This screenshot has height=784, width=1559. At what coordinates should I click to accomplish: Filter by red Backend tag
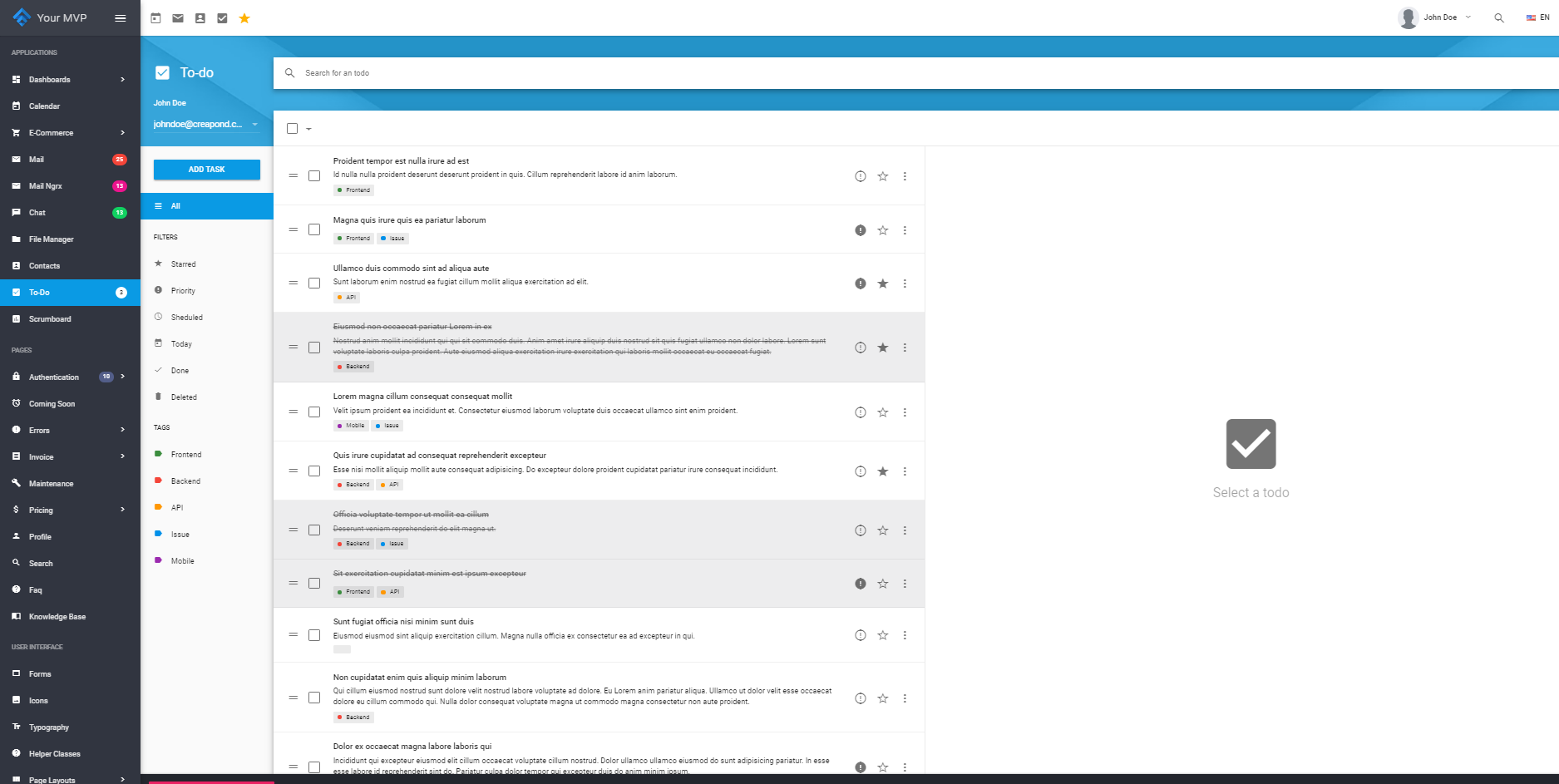[207, 481]
